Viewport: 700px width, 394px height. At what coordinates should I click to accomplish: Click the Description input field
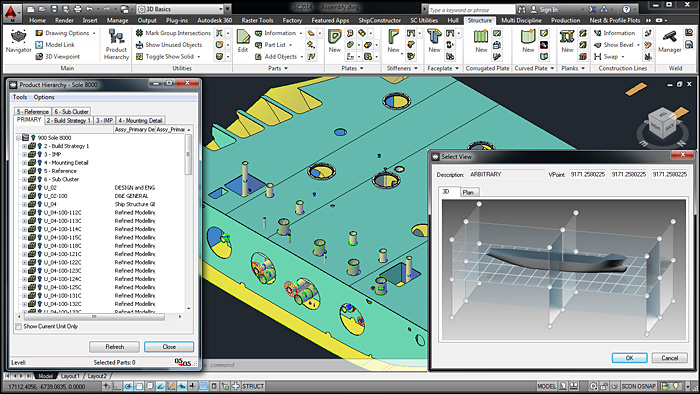pyautogui.click(x=506, y=174)
